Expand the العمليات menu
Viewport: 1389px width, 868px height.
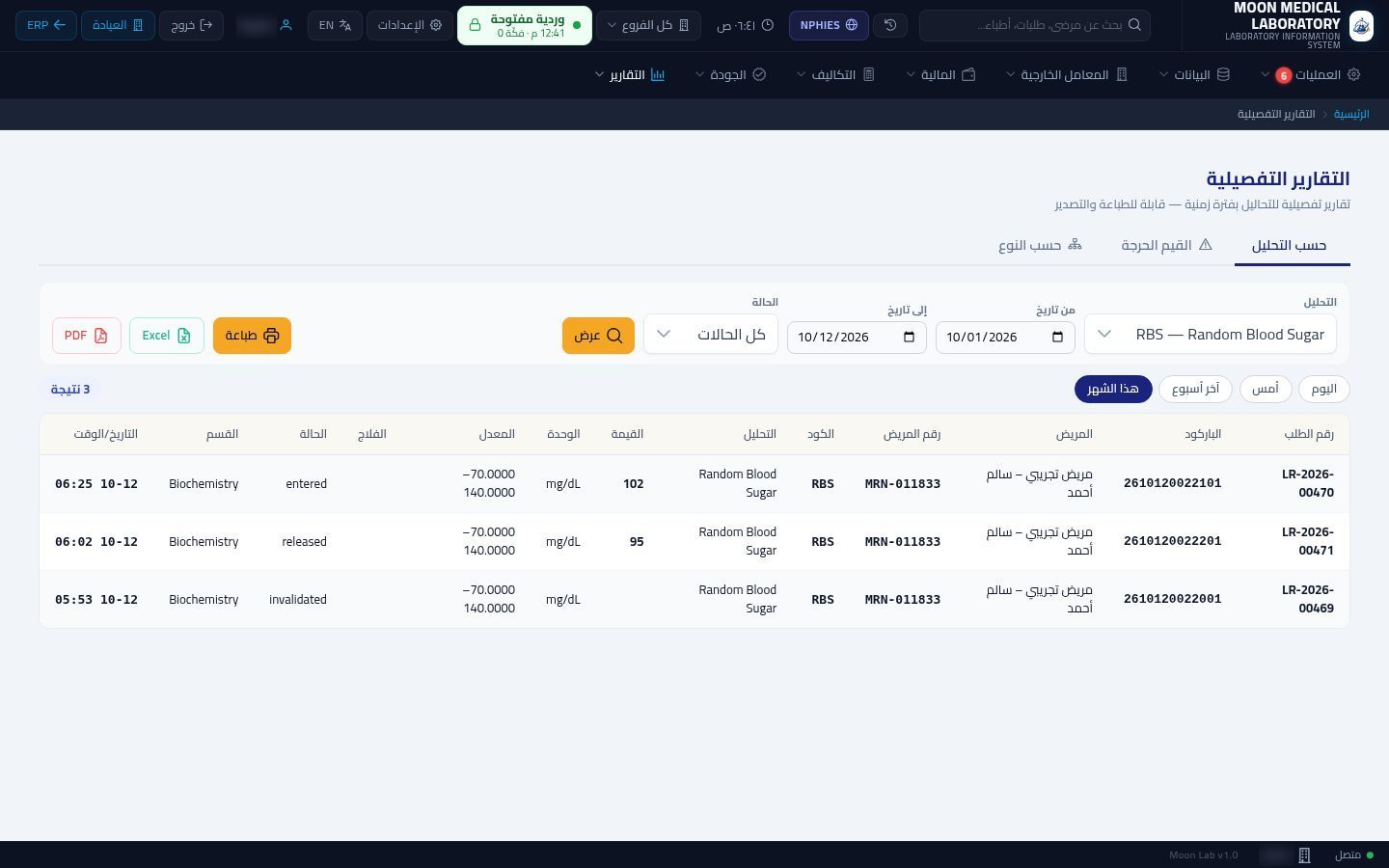tap(1310, 74)
